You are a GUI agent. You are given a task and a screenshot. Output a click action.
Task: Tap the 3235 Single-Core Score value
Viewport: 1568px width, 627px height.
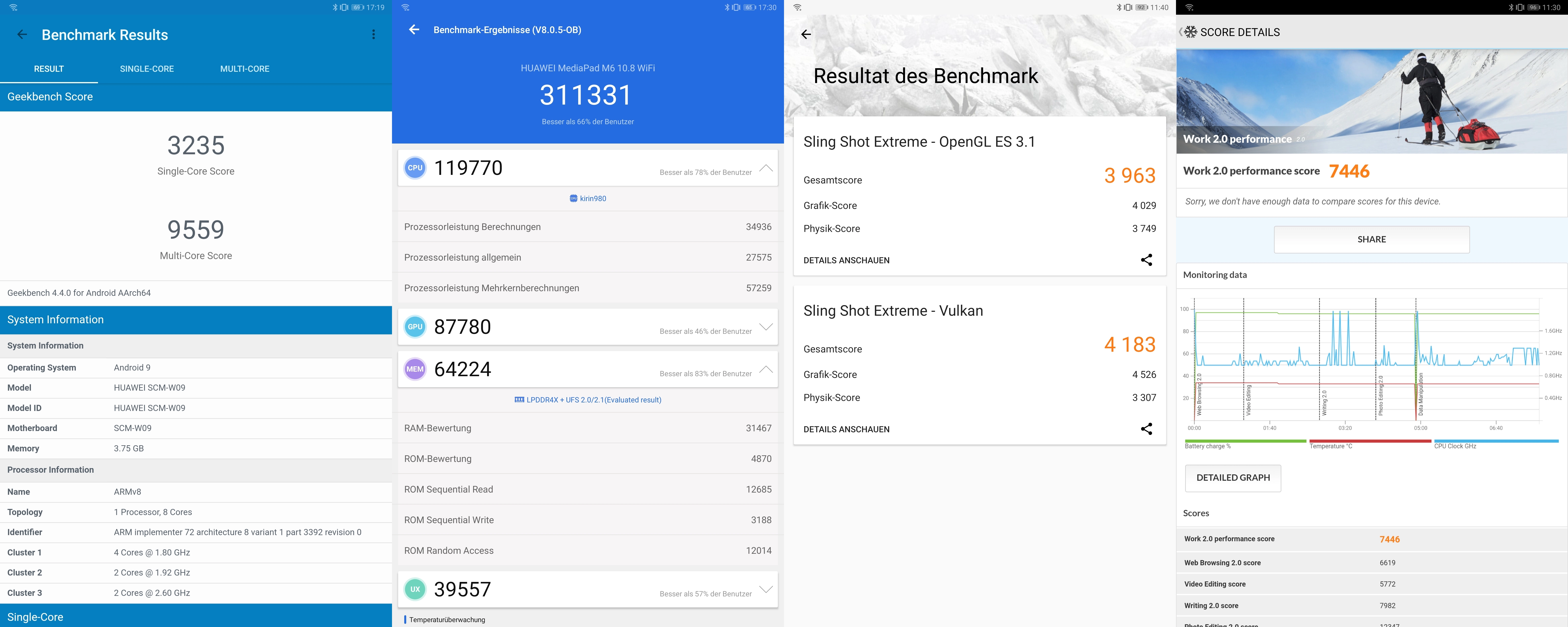coord(196,145)
